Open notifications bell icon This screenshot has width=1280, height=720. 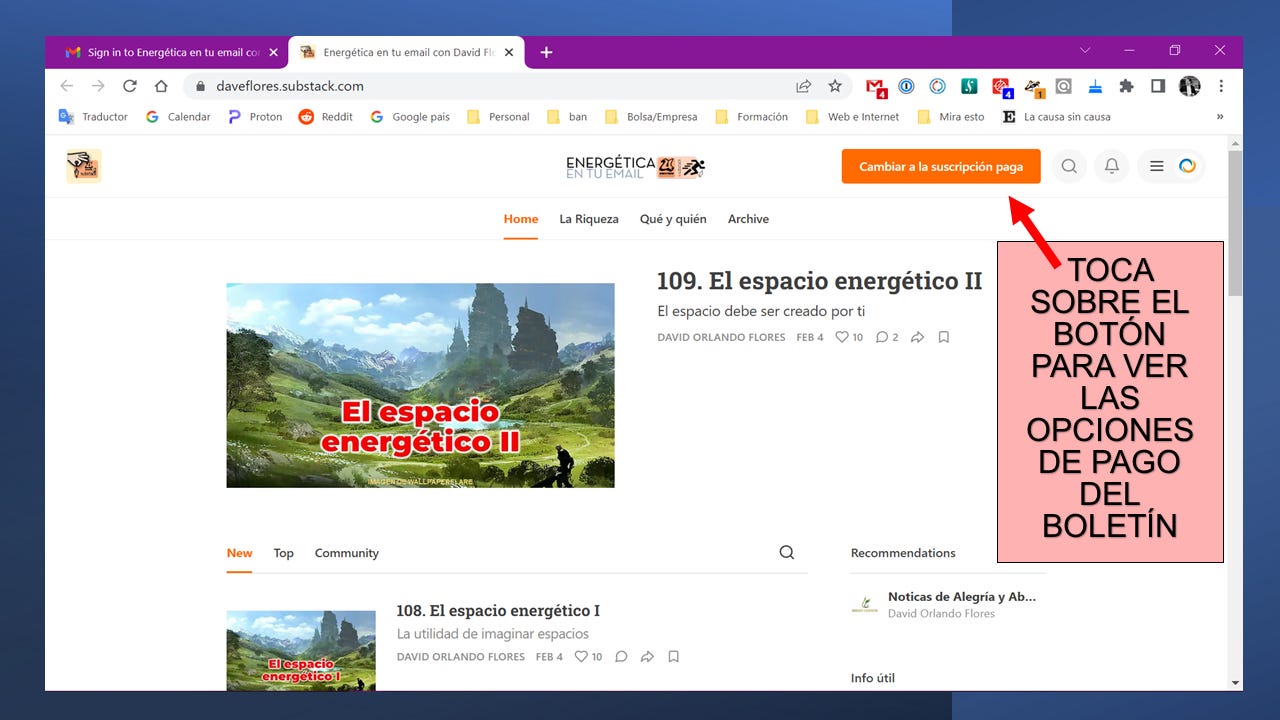pyautogui.click(x=1111, y=166)
